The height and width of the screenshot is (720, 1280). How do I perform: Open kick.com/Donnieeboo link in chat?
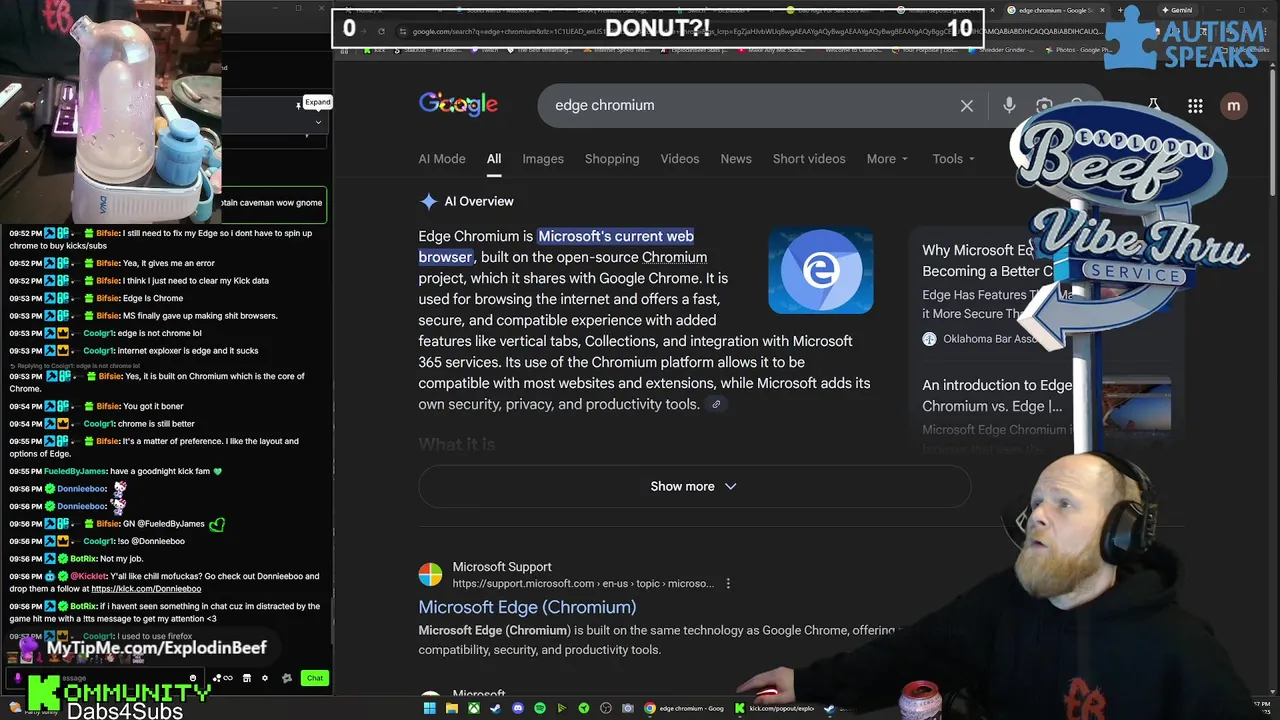tap(146, 589)
